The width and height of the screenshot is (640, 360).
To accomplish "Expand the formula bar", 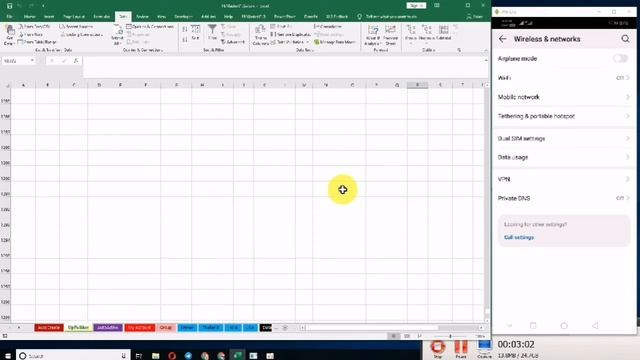I will [x=486, y=60].
